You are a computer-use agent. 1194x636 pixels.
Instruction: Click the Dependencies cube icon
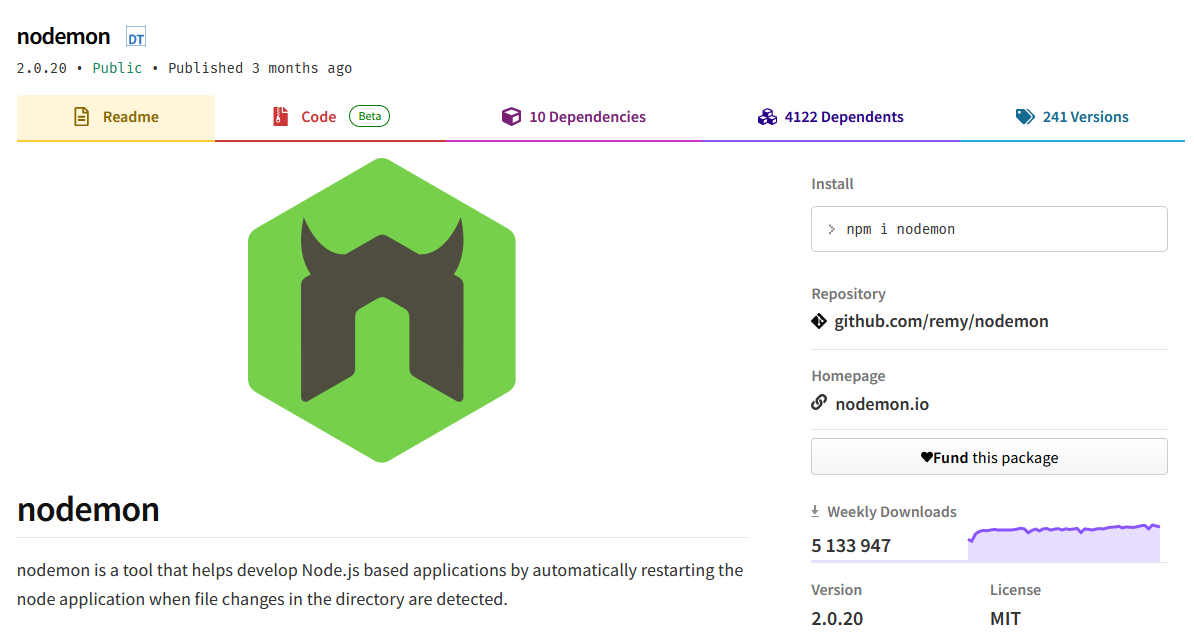point(511,117)
